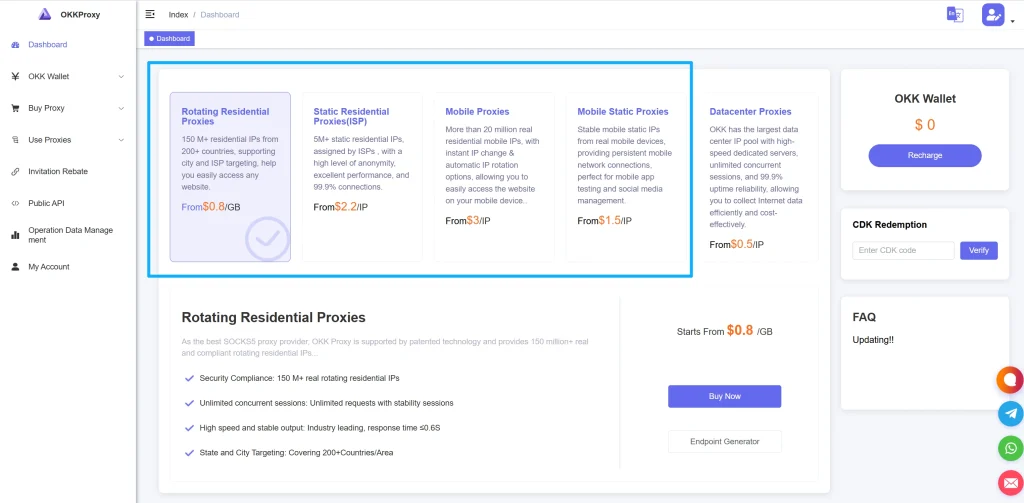The height and width of the screenshot is (503, 1024).
Task: Click the OKKProxy logo icon
Action: point(44,14)
